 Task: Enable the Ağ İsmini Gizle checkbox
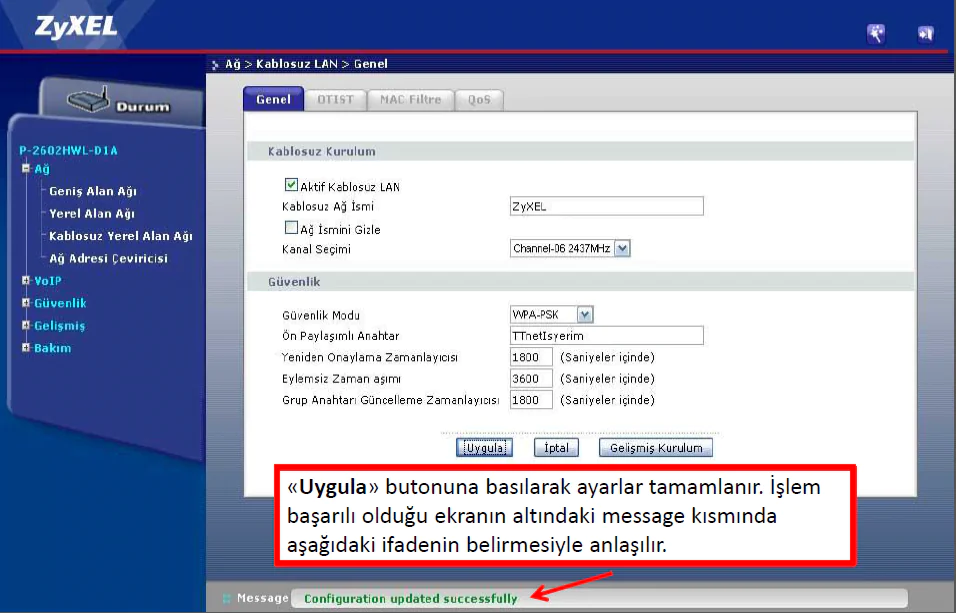click(x=291, y=228)
